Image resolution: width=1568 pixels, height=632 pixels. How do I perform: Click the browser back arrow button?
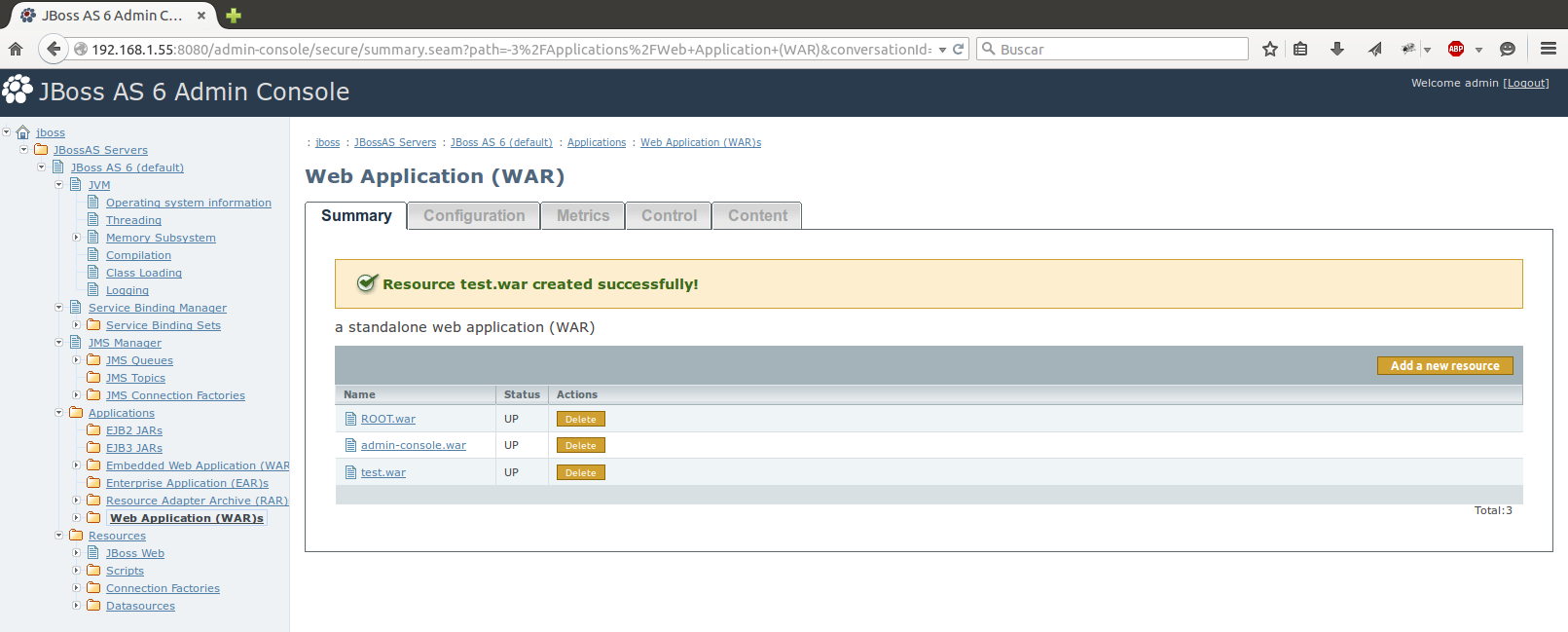pyautogui.click(x=54, y=49)
